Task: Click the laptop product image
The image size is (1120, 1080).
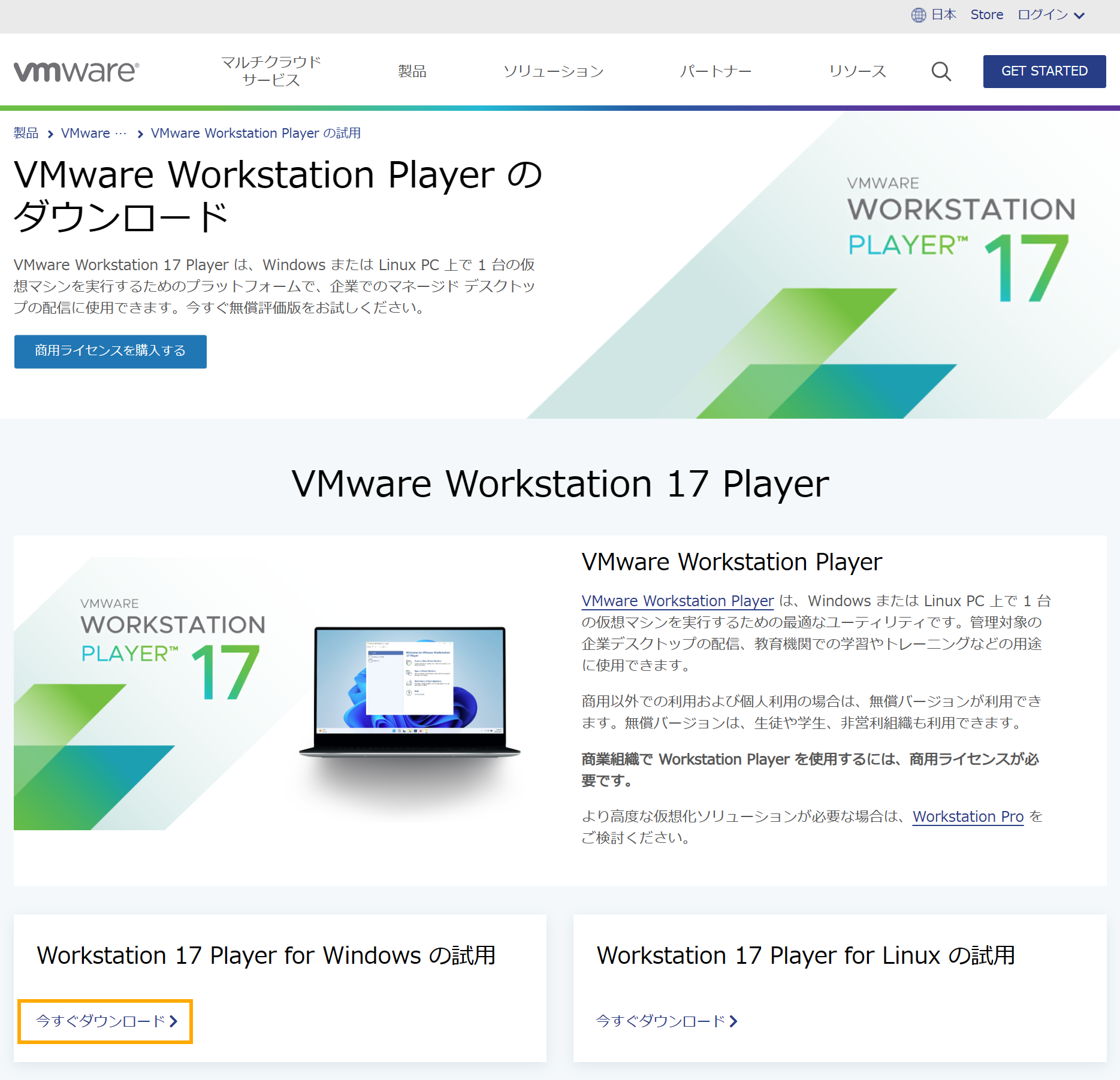Action: tap(410, 692)
